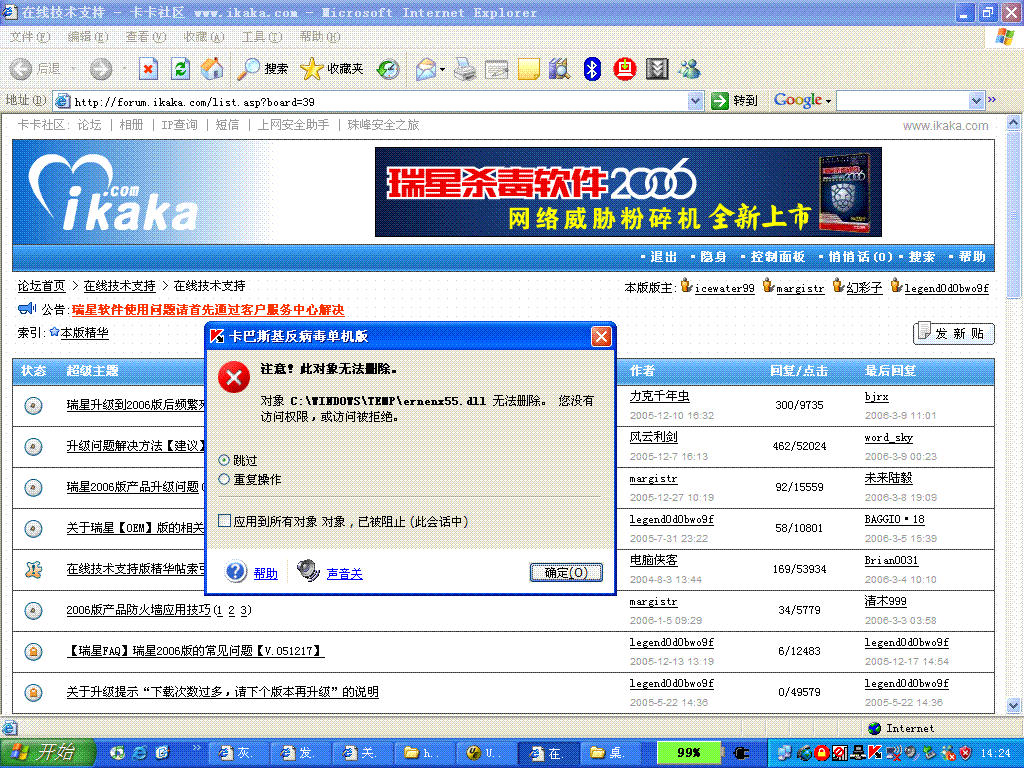The width and height of the screenshot is (1024, 768).
Task: Click the Messenger people icon in toolbar
Action: [689, 69]
